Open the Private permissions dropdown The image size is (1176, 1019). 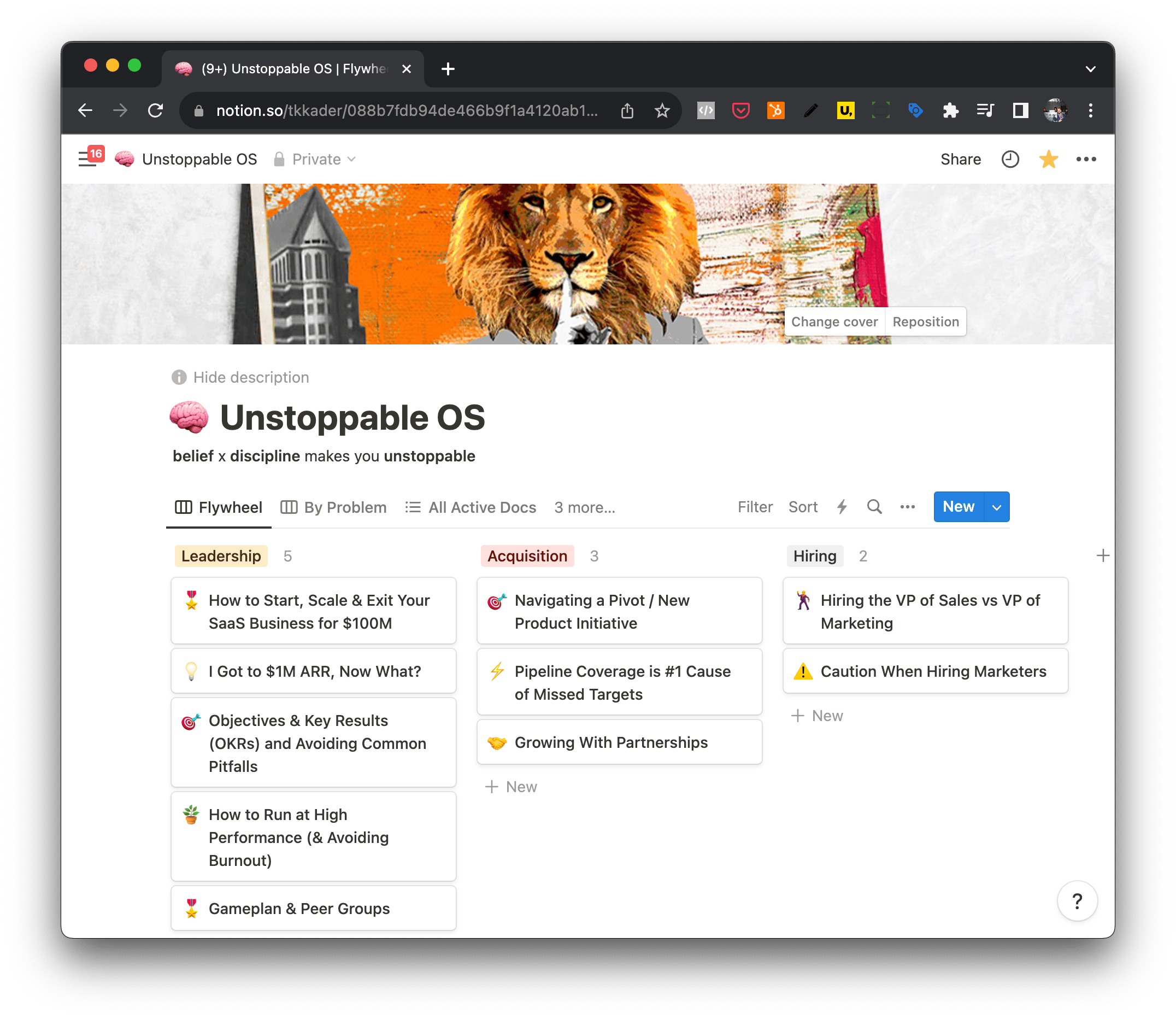pos(315,159)
